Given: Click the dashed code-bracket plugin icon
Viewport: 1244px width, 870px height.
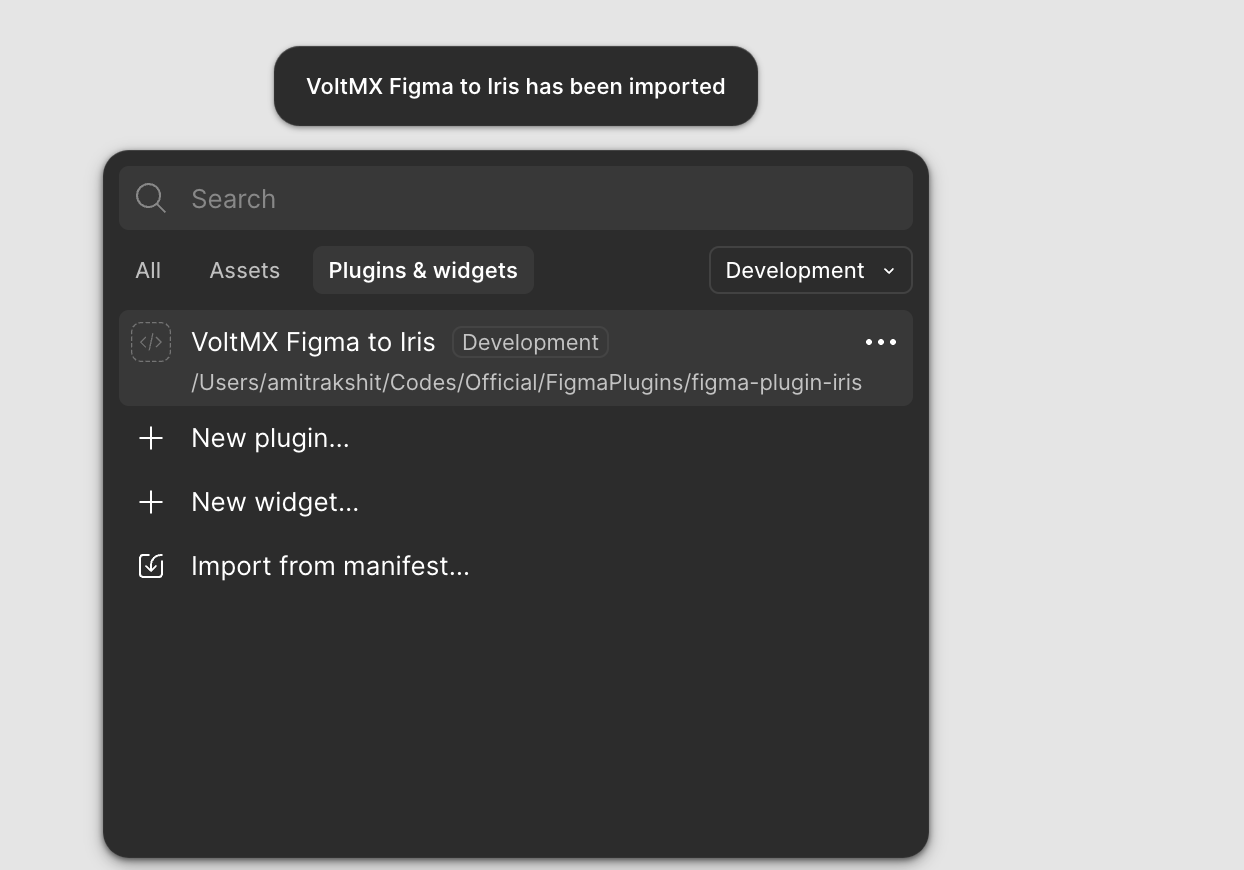Looking at the screenshot, I should point(151,342).
